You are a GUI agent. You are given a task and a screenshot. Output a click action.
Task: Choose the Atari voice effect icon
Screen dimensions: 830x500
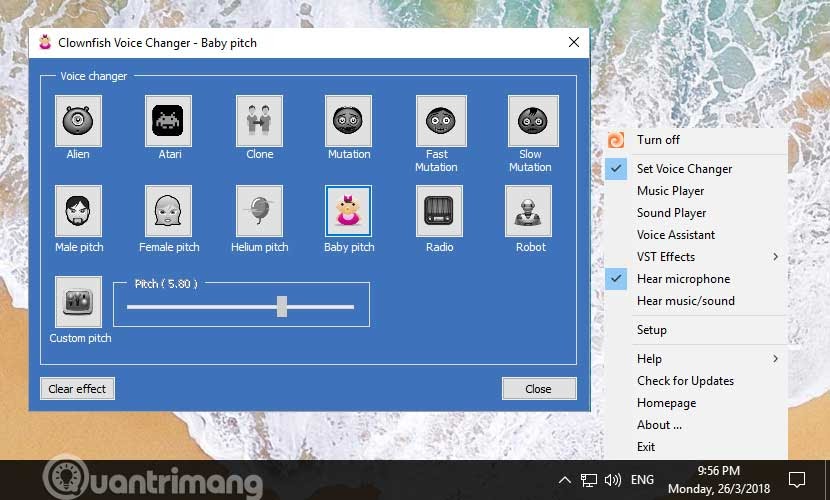pos(168,121)
